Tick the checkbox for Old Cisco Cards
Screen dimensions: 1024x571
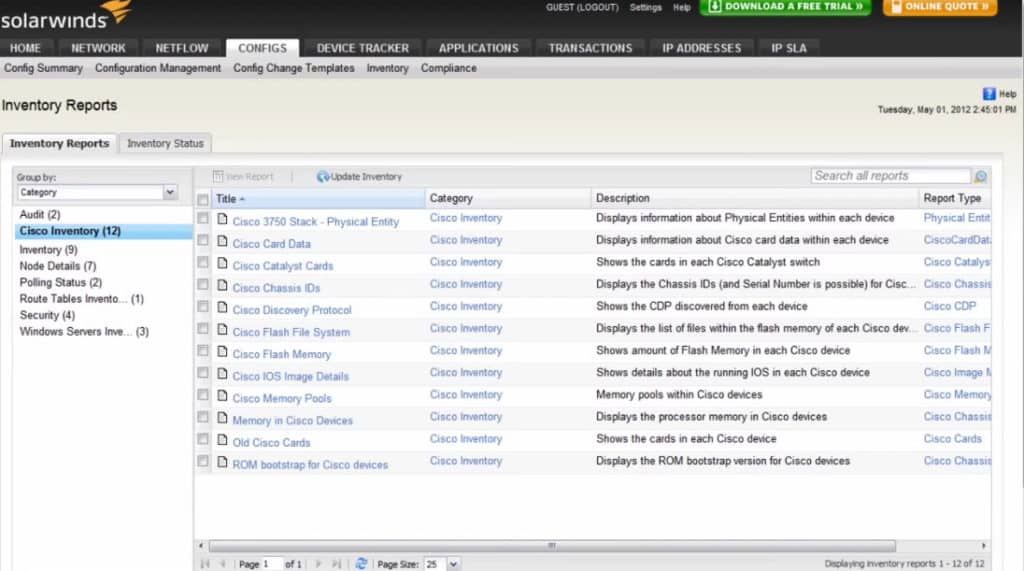coord(203,439)
